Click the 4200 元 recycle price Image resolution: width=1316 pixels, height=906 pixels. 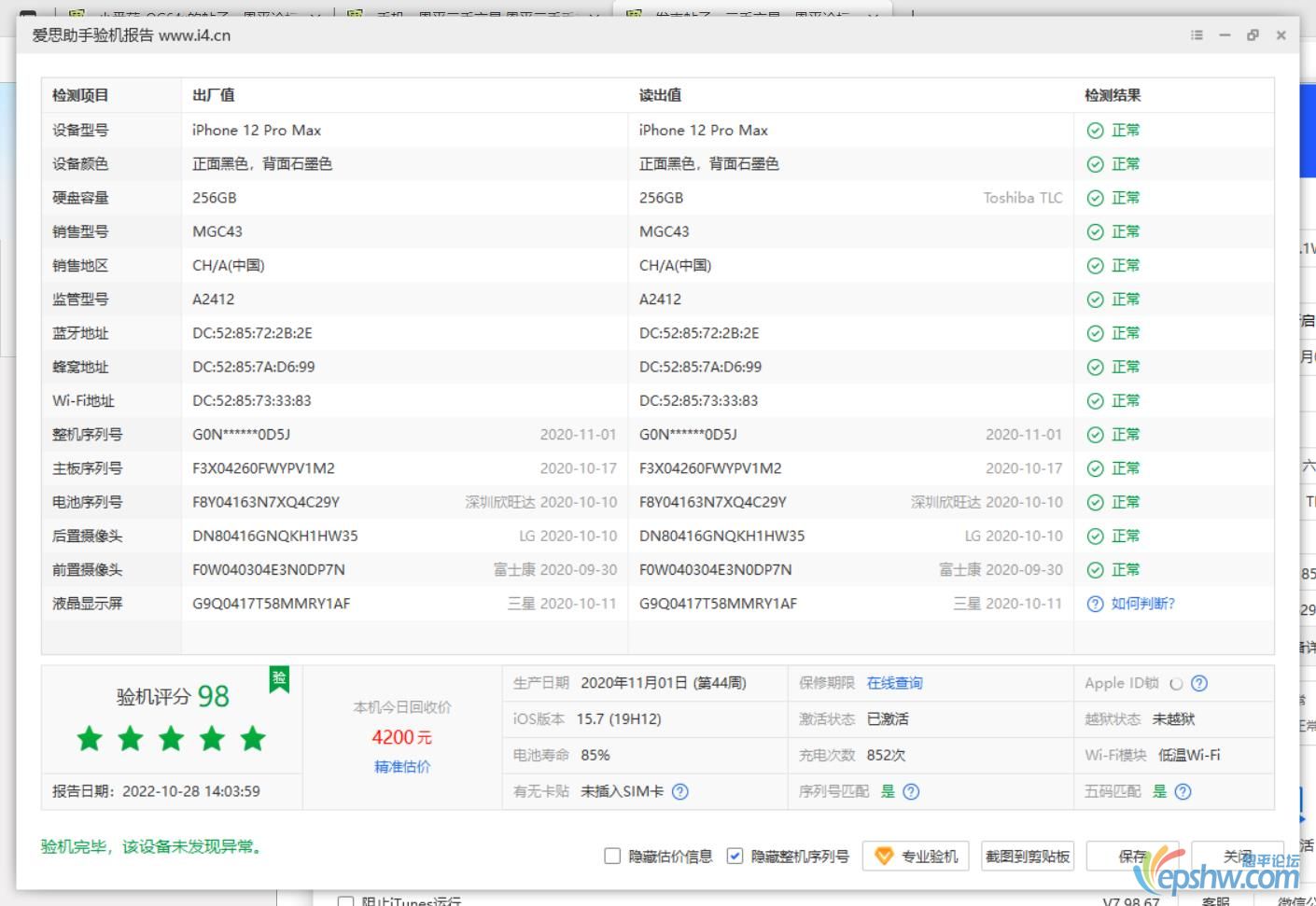point(402,737)
